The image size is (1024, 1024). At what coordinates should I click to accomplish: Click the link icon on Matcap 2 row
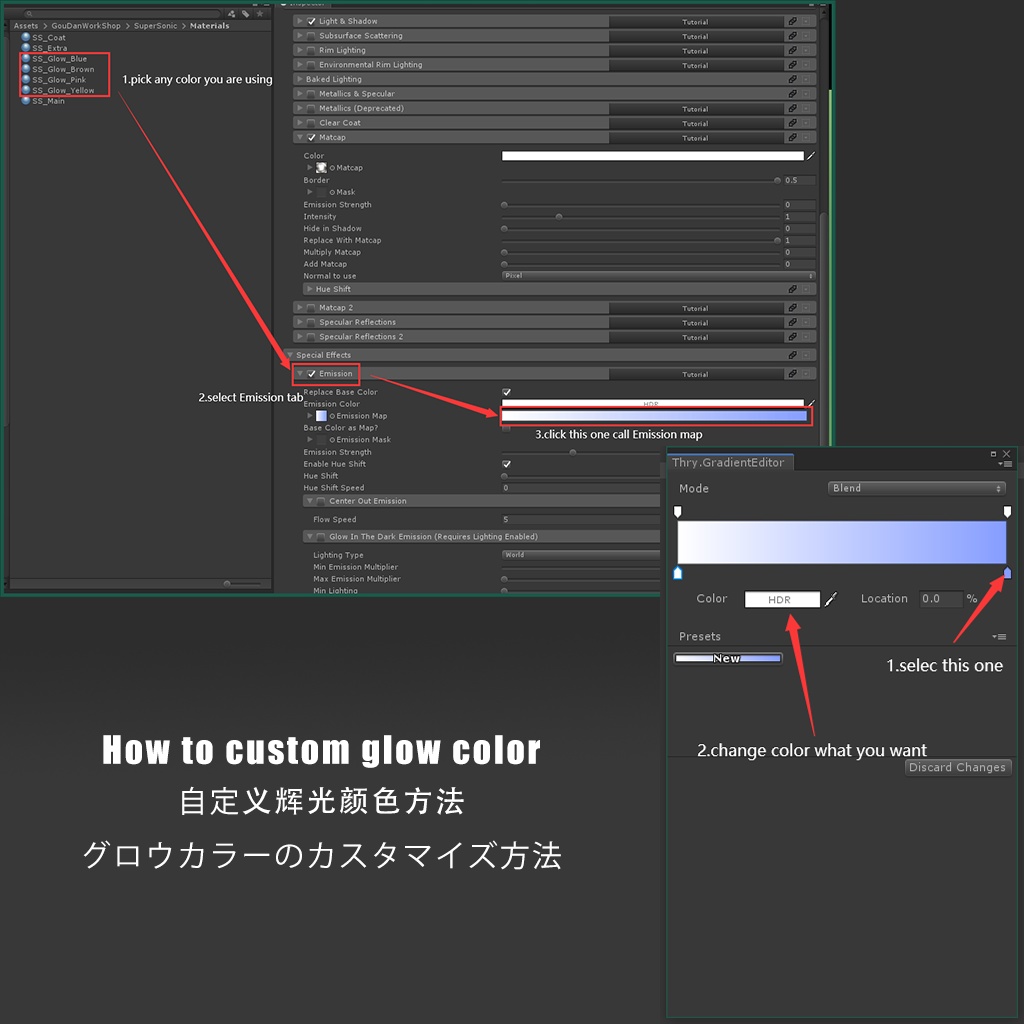pyautogui.click(x=792, y=308)
